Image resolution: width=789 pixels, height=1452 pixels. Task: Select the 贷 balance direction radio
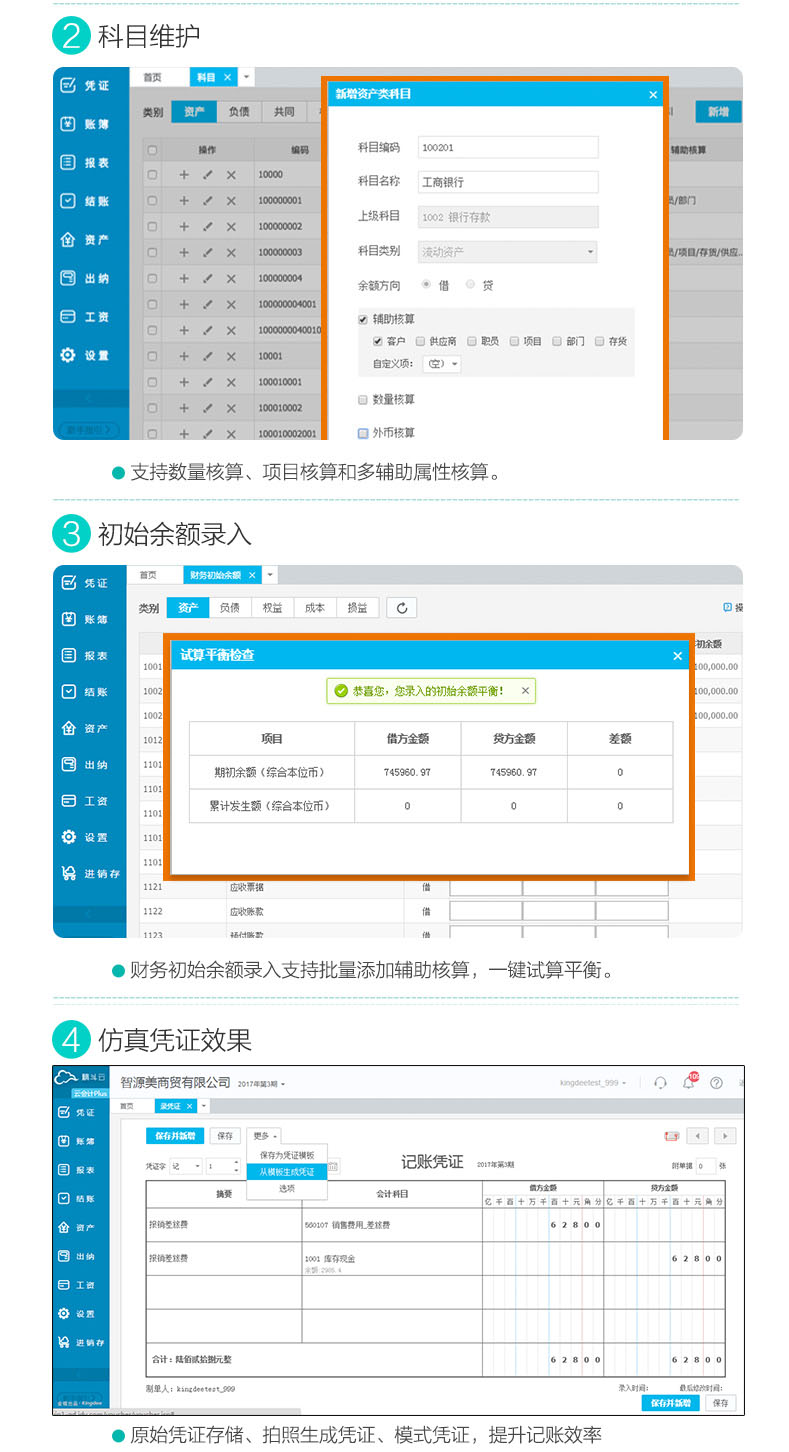point(470,285)
